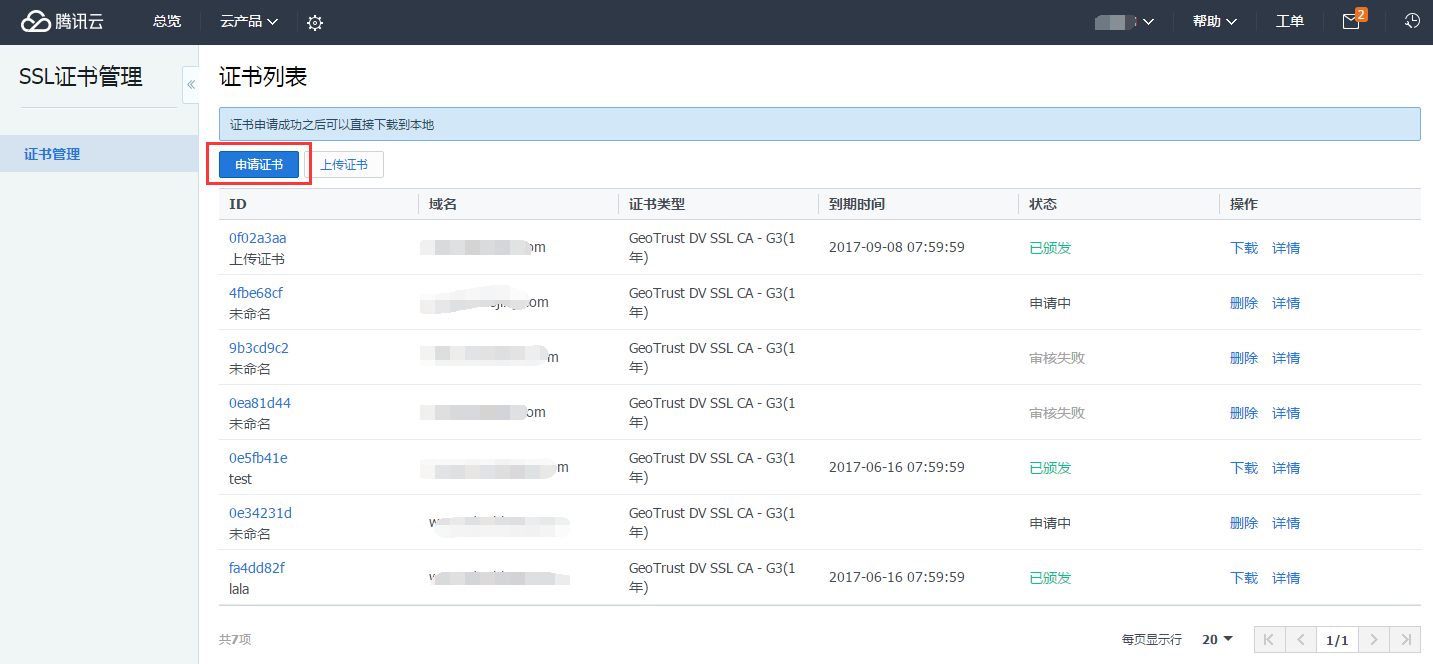Open the settings gear in top navigation

click(x=314, y=21)
